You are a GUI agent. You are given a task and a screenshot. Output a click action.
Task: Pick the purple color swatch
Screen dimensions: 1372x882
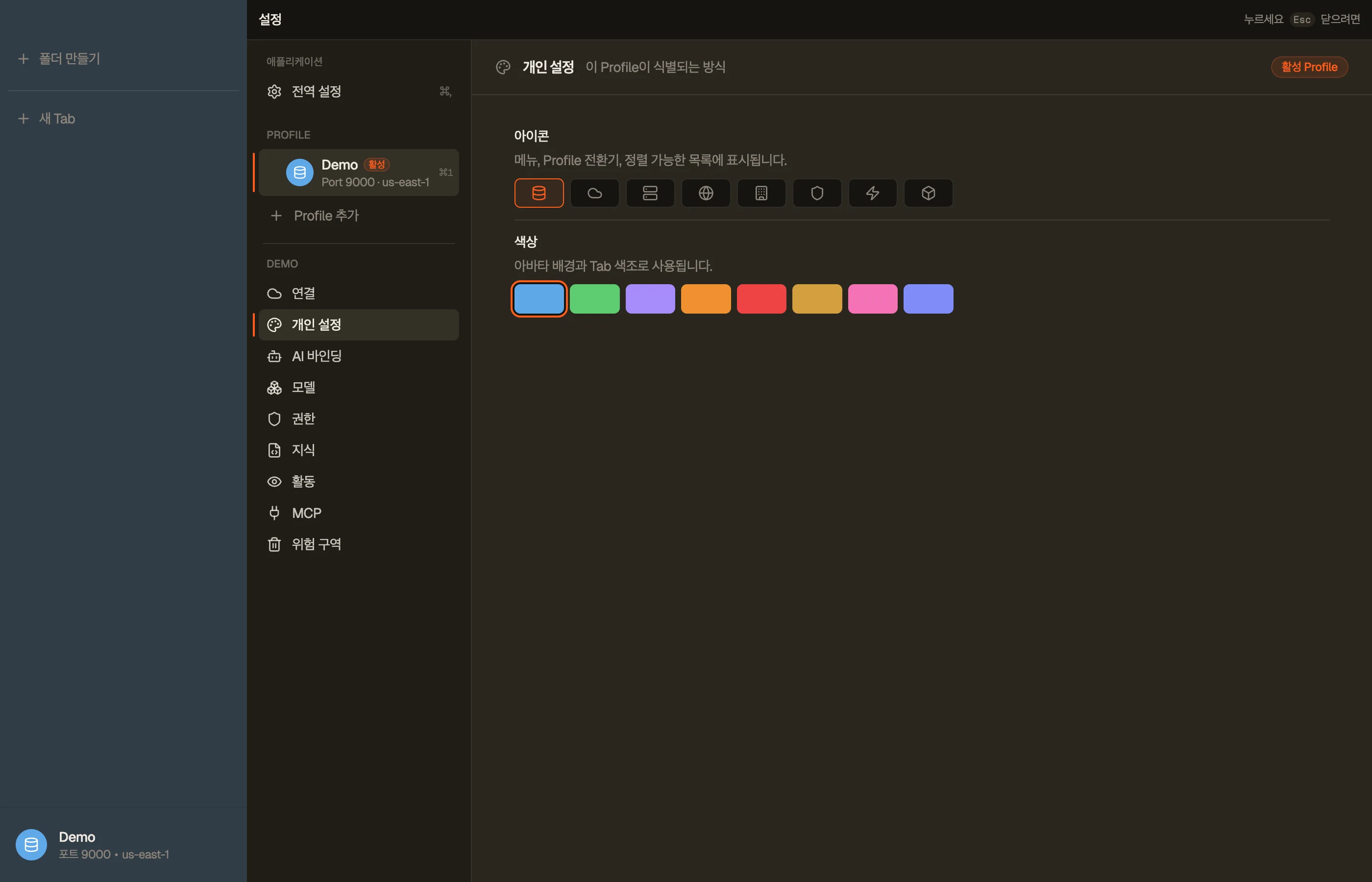click(650, 298)
